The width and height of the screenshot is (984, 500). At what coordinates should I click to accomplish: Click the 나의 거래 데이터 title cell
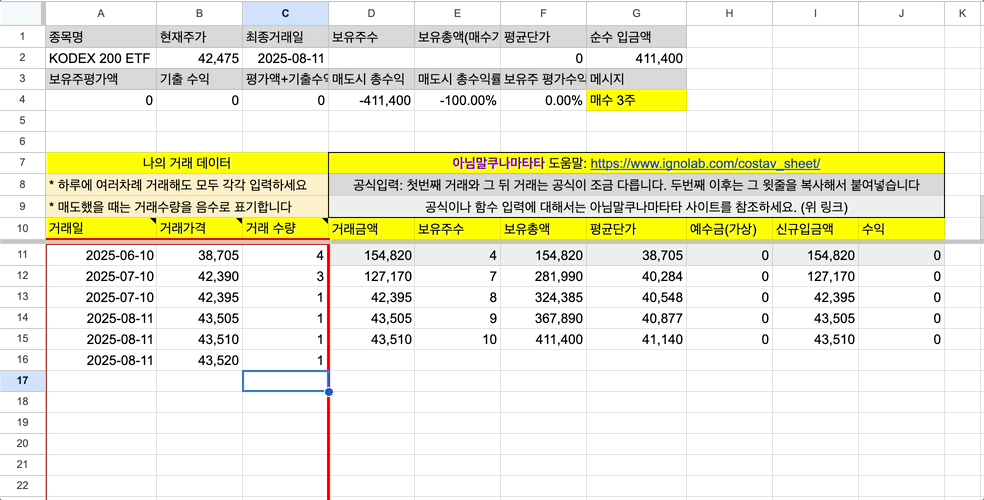187,164
